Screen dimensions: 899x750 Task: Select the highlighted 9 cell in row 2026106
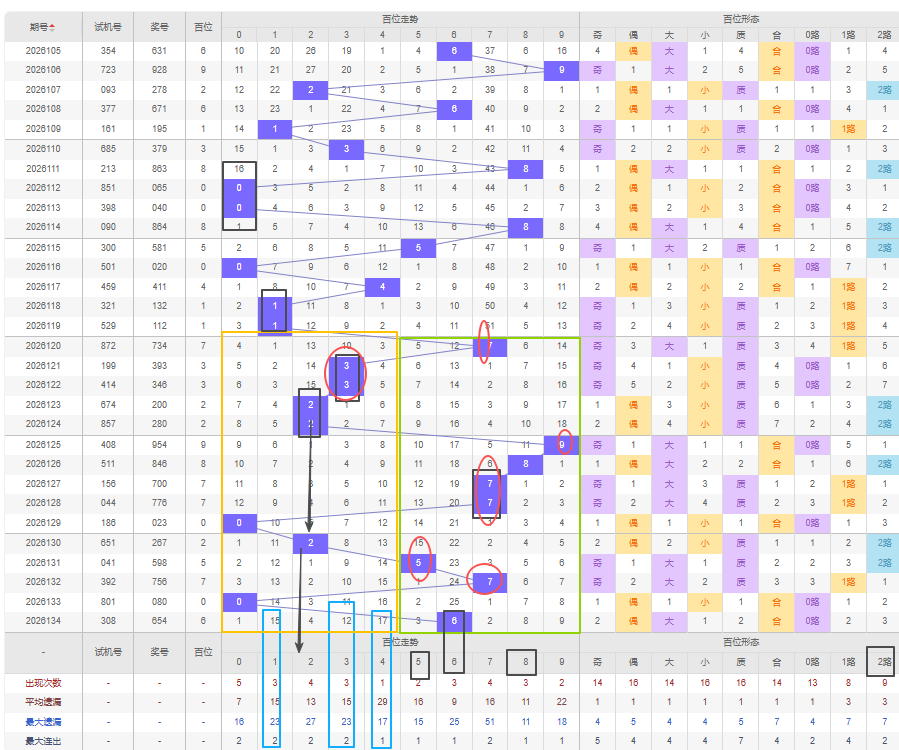click(x=561, y=70)
